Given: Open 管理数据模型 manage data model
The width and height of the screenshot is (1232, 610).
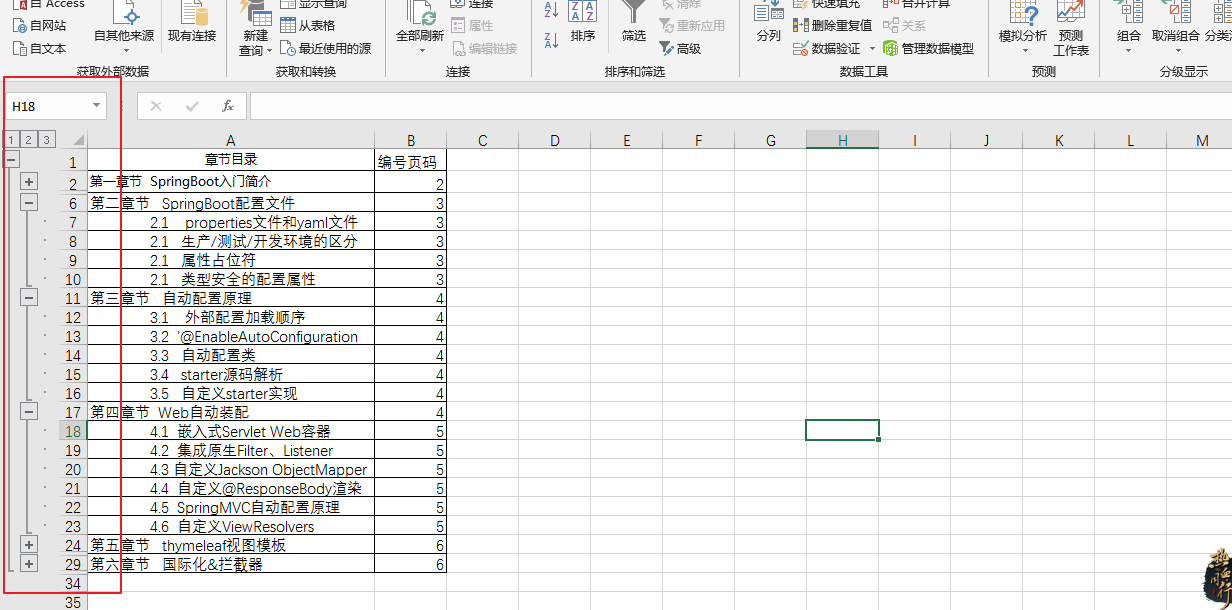Looking at the screenshot, I should click(x=928, y=48).
